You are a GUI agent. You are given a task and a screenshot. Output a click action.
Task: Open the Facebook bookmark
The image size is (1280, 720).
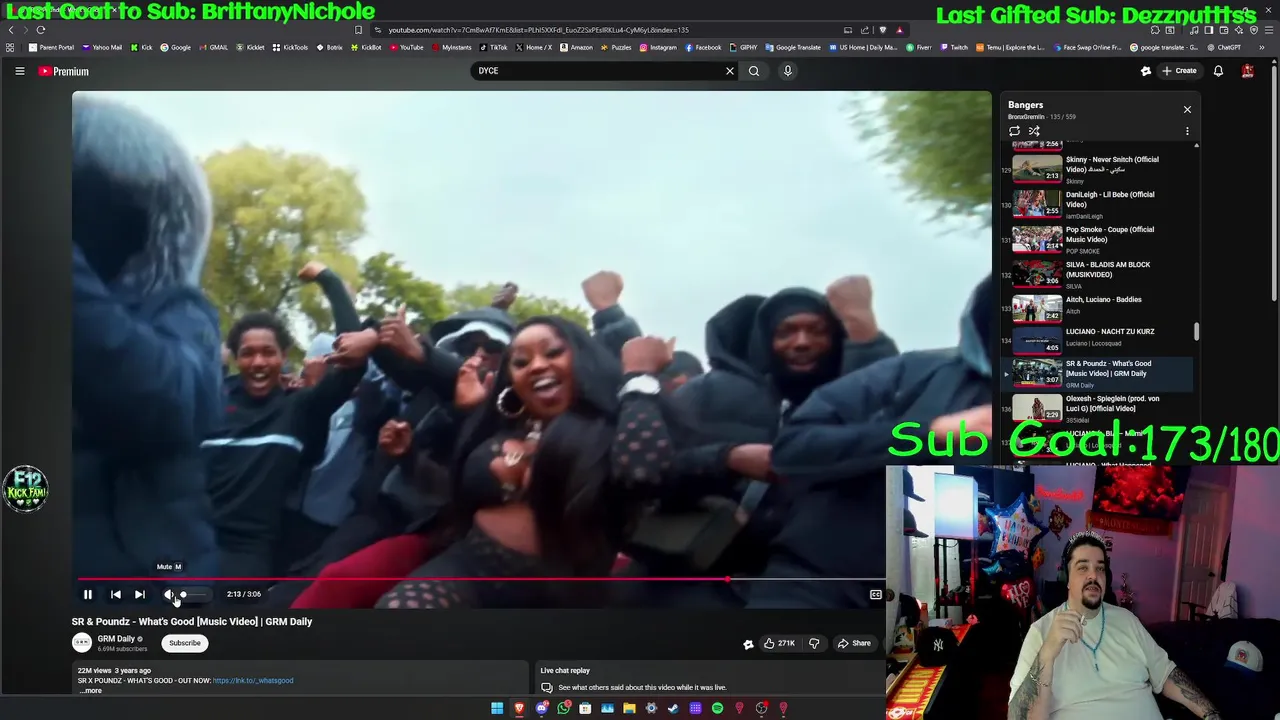coord(703,47)
